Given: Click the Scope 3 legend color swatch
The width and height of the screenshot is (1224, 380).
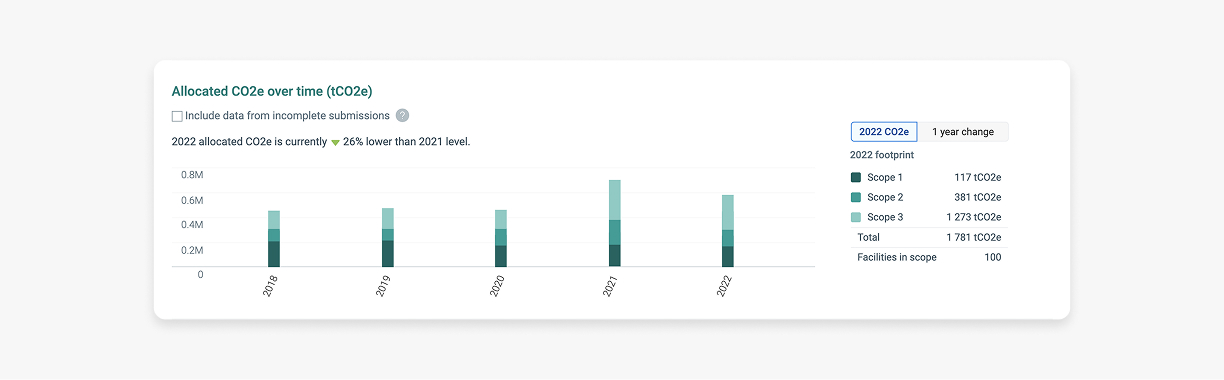Looking at the screenshot, I should pyautogui.click(x=855, y=217).
